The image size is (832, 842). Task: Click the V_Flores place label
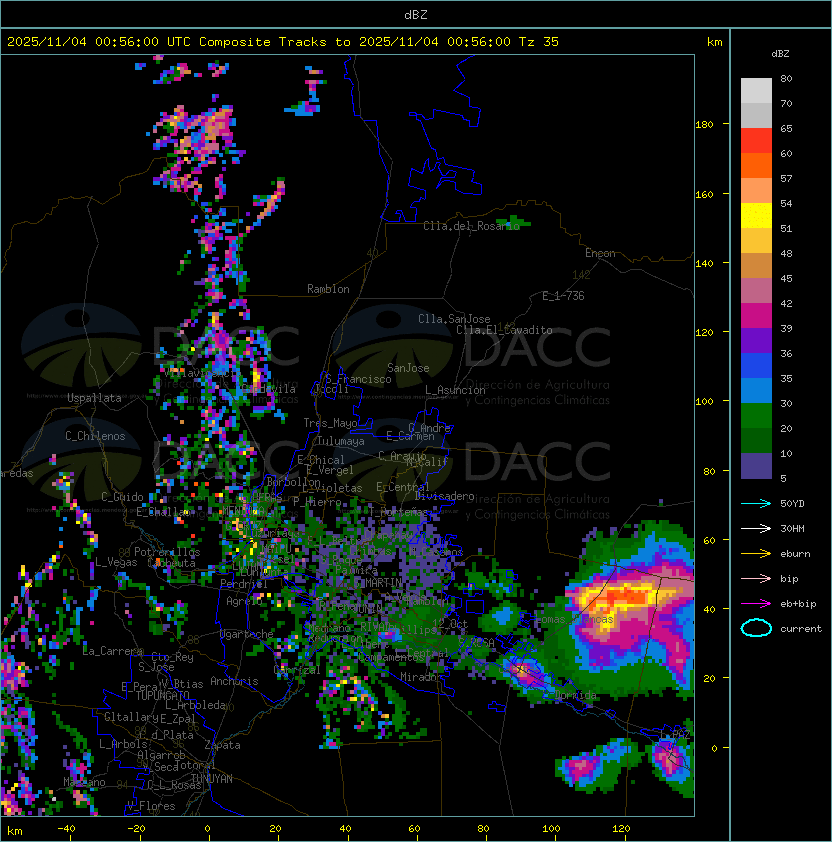(x=151, y=807)
